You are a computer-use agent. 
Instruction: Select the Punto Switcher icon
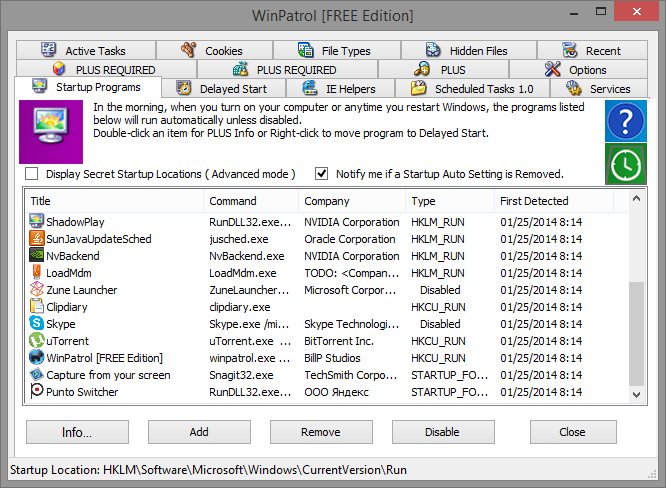coord(37,390)
